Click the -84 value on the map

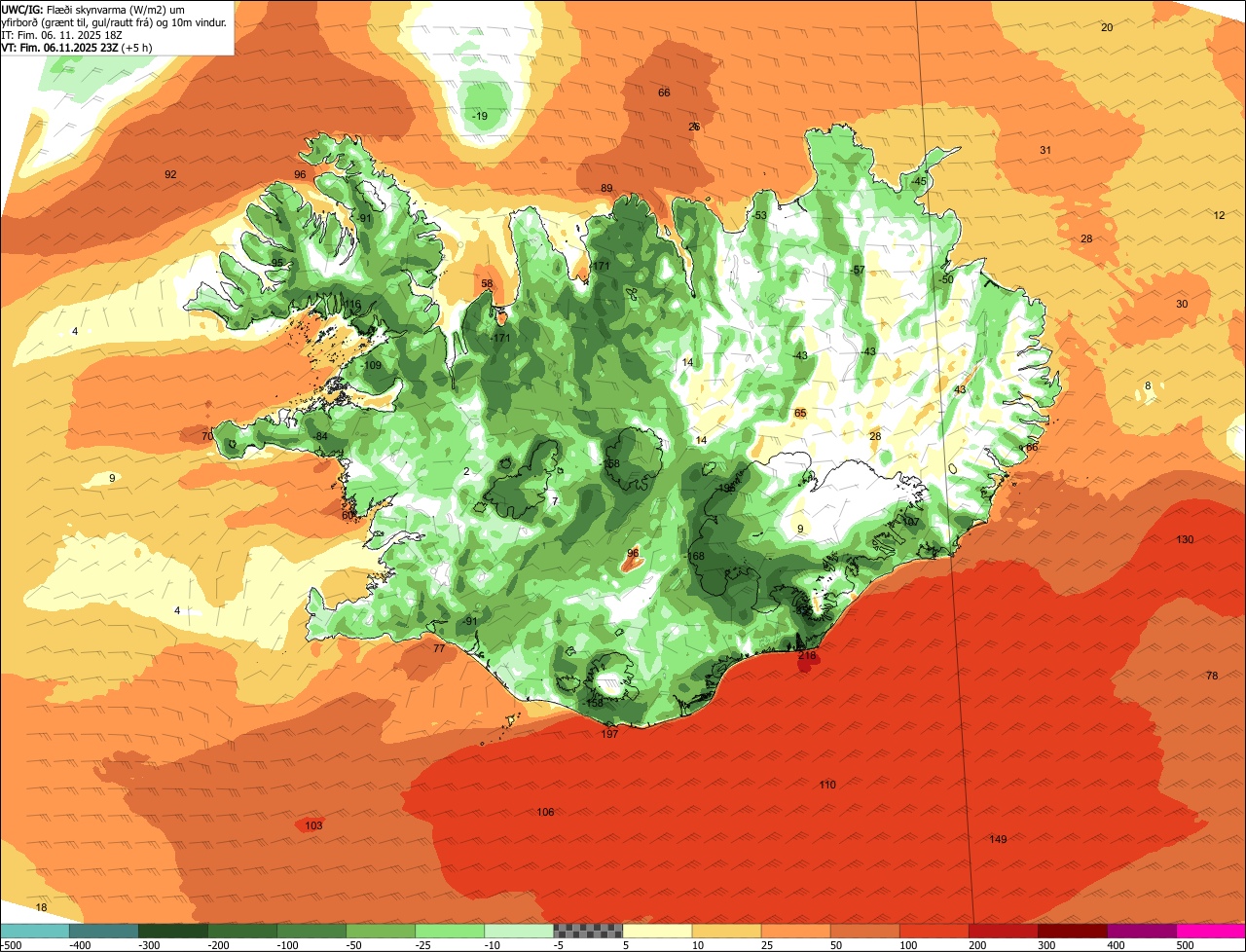coord(320,436)
